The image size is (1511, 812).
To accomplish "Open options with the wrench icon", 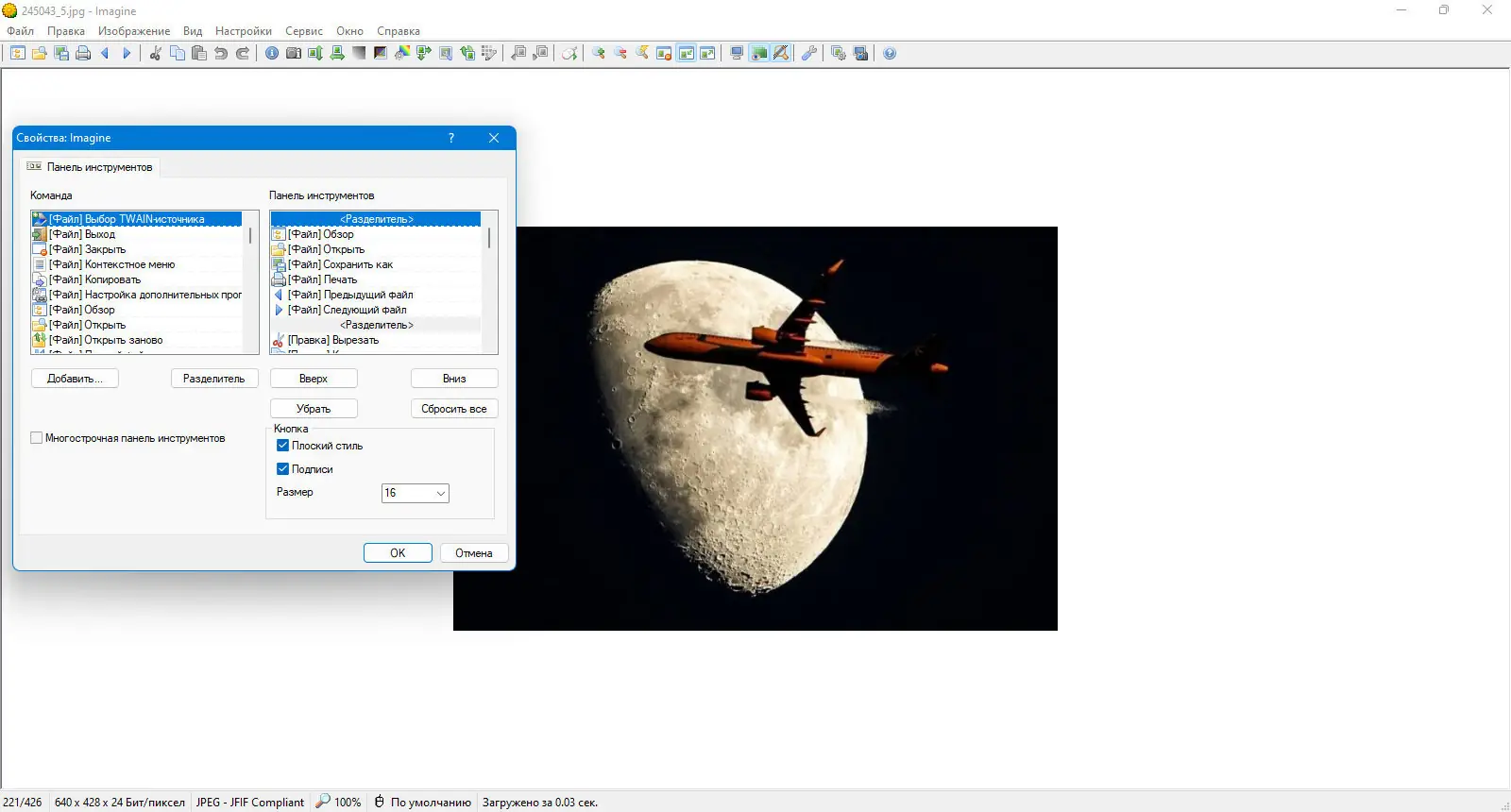I will [x=809, y=54].
